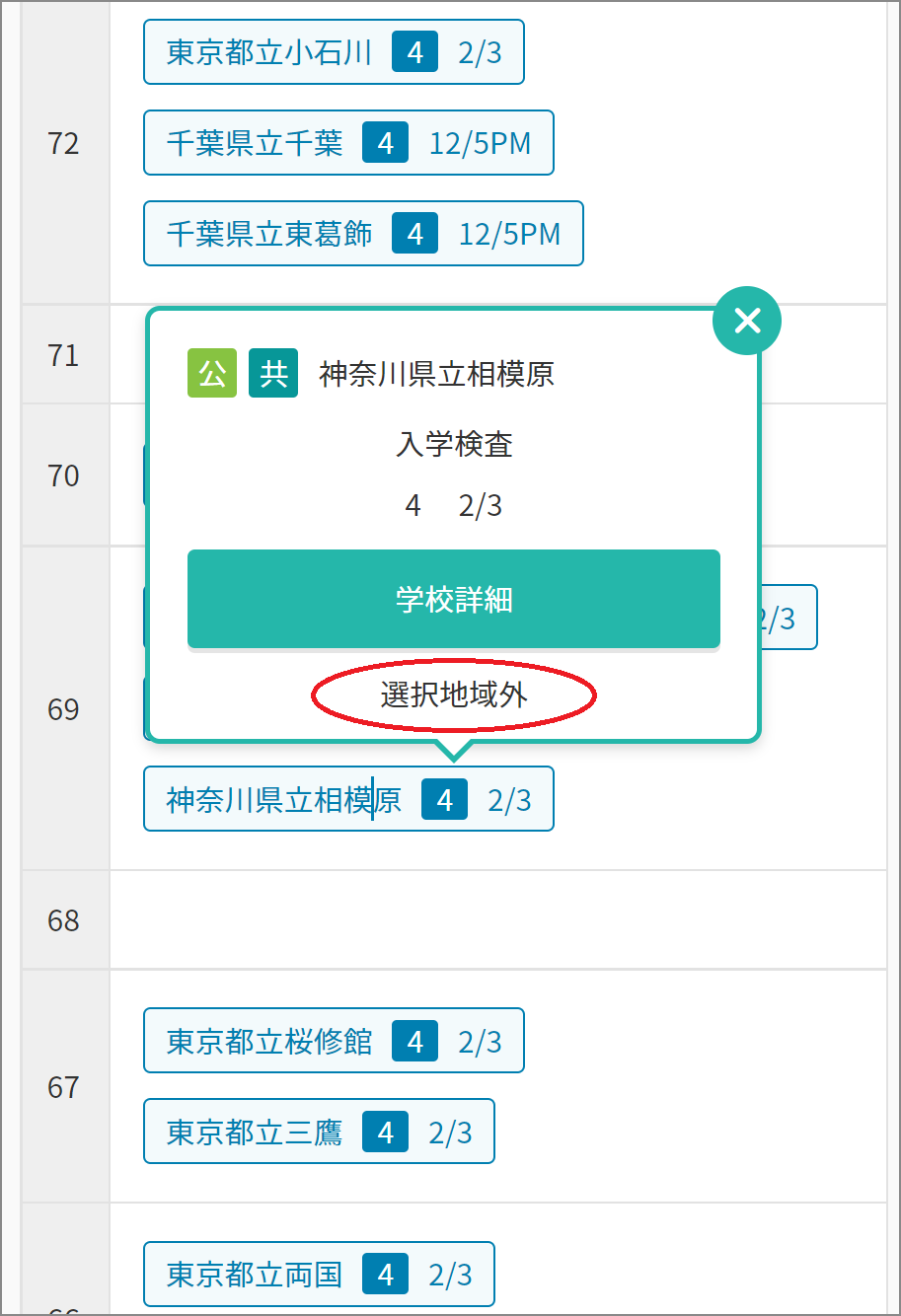This screenshot has width=901, height=1316.
Task: Click the 4 badge on 東京都立両国
Action: (x=385, y=1275)
